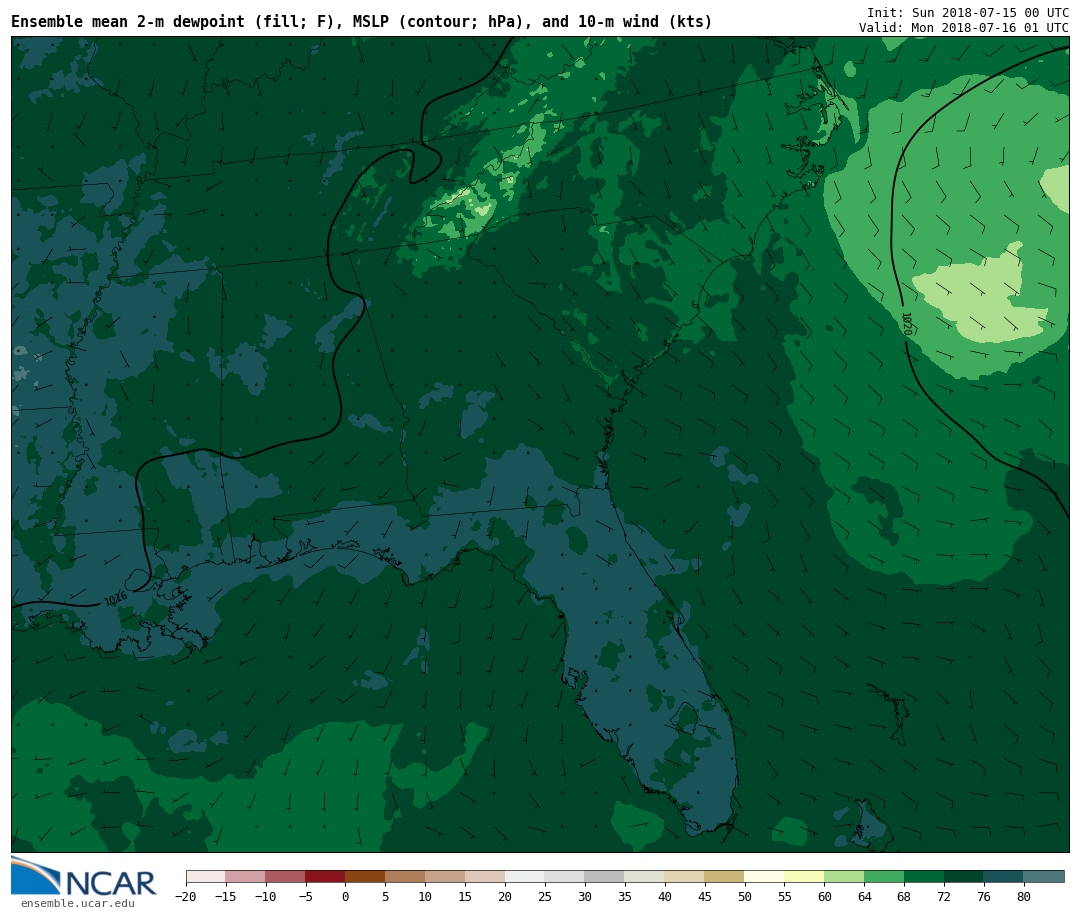This screenshot has height=915, width=1080.
Task: Click the 40 colorbar tick label
Action: pos(665,897)
